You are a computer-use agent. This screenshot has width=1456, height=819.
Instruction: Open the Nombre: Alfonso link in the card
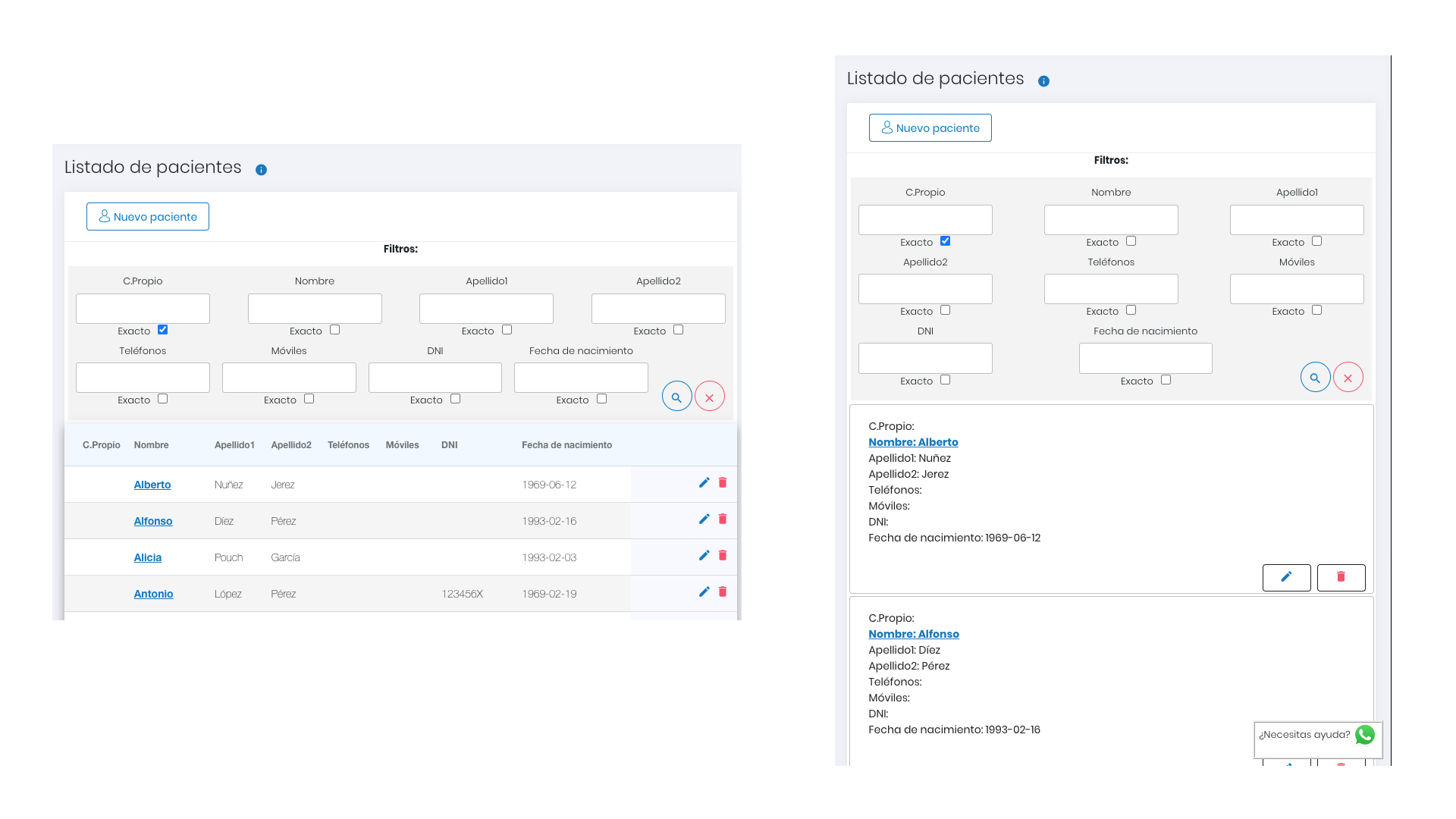[x=914, y=634]
